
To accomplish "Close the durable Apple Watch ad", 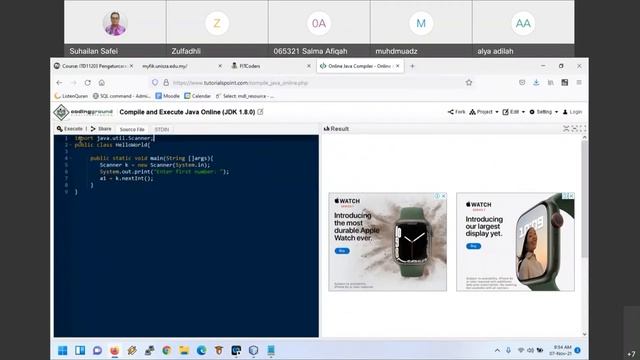I will click(444, 196).
